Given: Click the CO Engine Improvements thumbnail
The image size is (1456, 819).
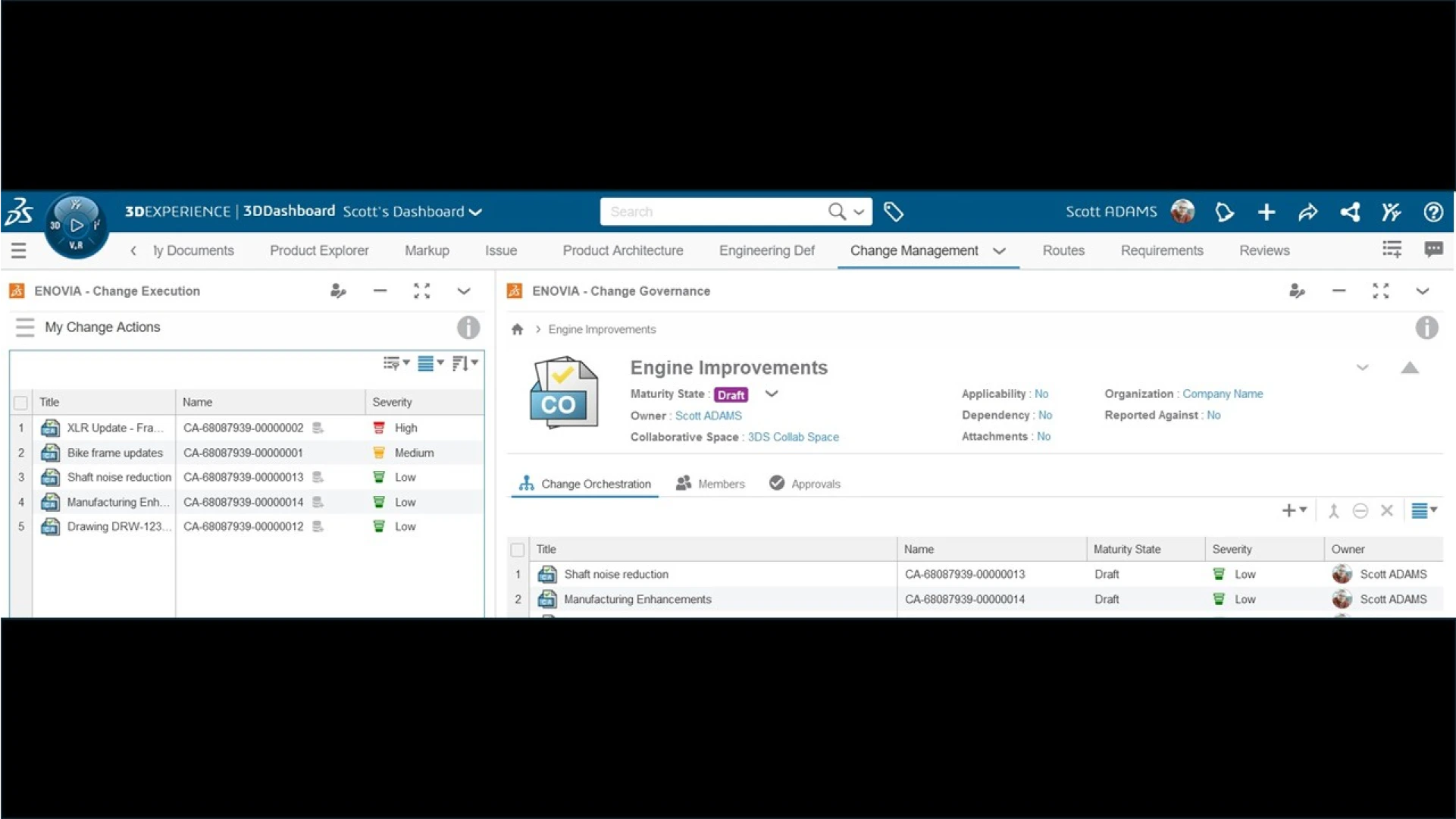Looking at the screenshot, I should [562, 393].
